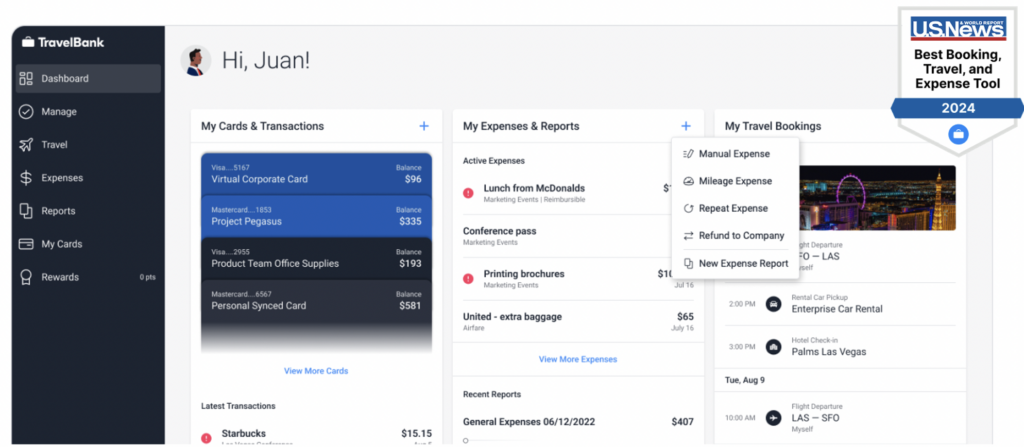Click the Enterprise Car Rental booking text
The image size is (1024, 447).
coord(837,308)
